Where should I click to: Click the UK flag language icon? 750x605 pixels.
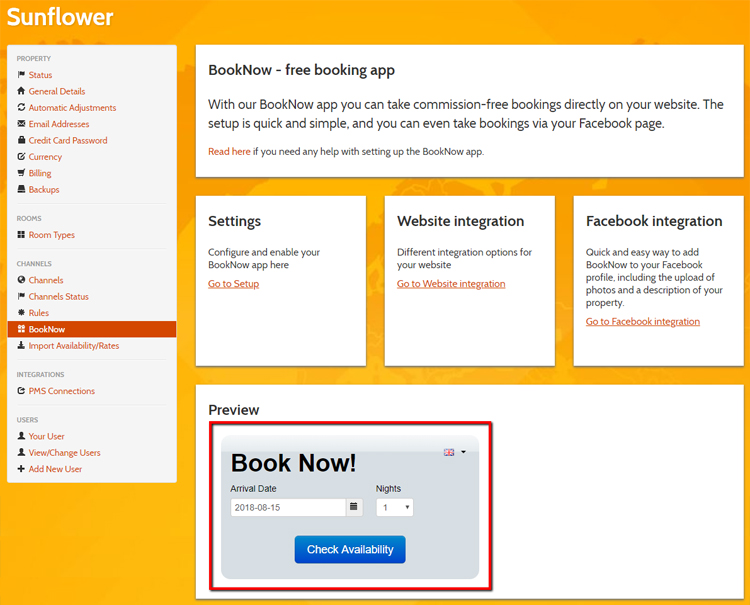point(449,452)
